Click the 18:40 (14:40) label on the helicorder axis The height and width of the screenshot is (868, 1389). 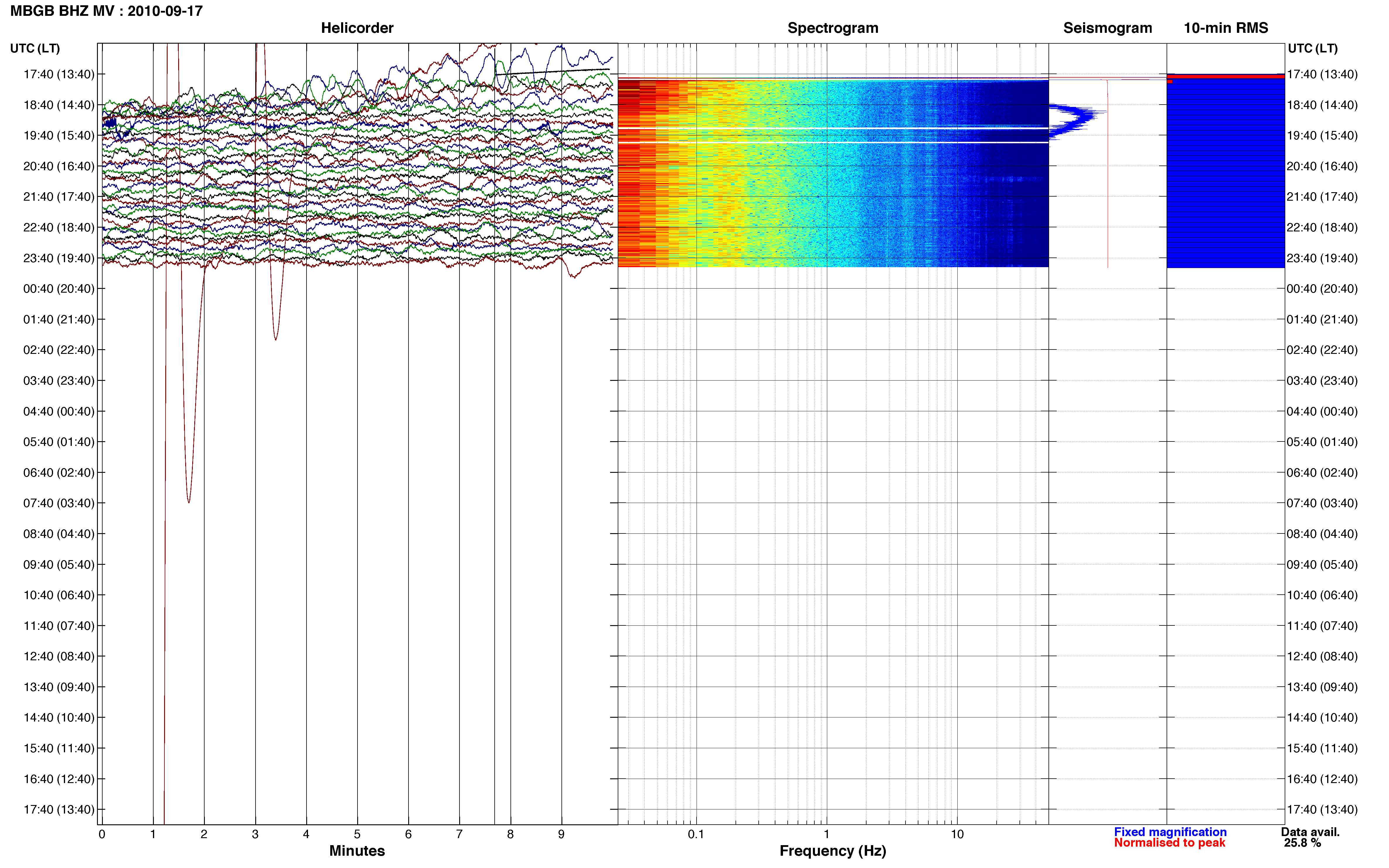(59, 105)
